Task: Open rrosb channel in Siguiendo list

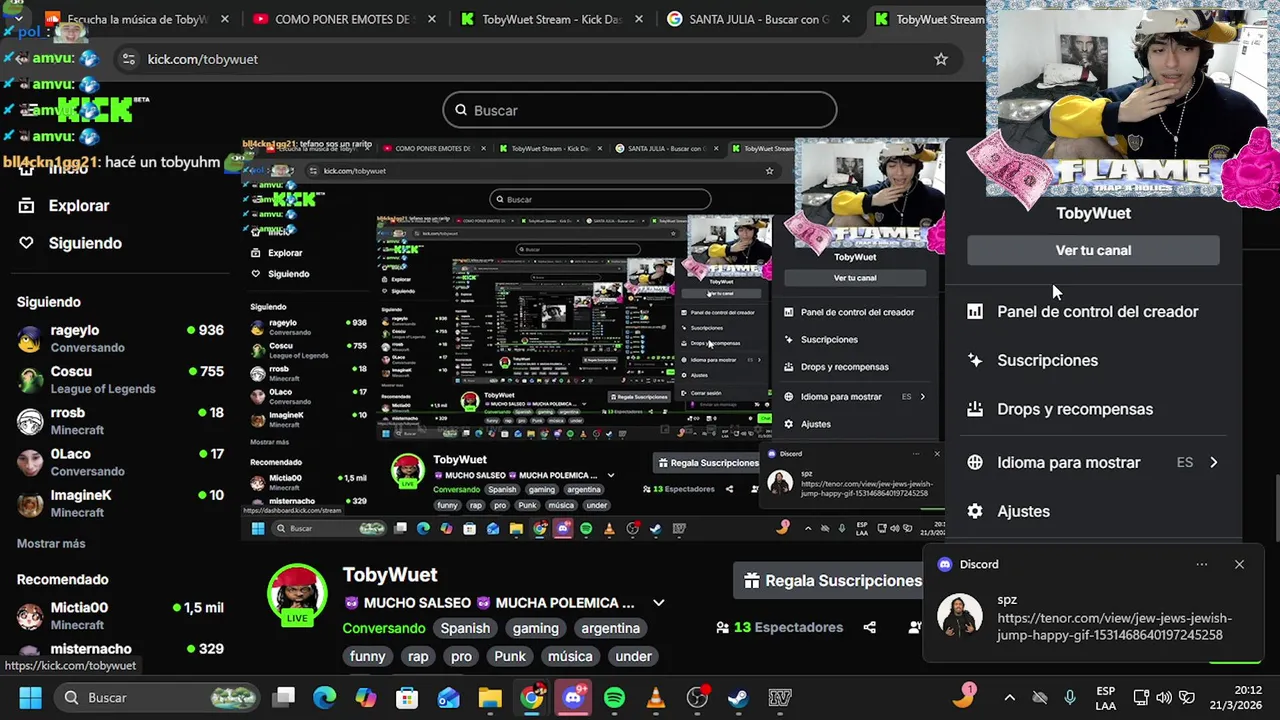Action: tap(120, 420)
